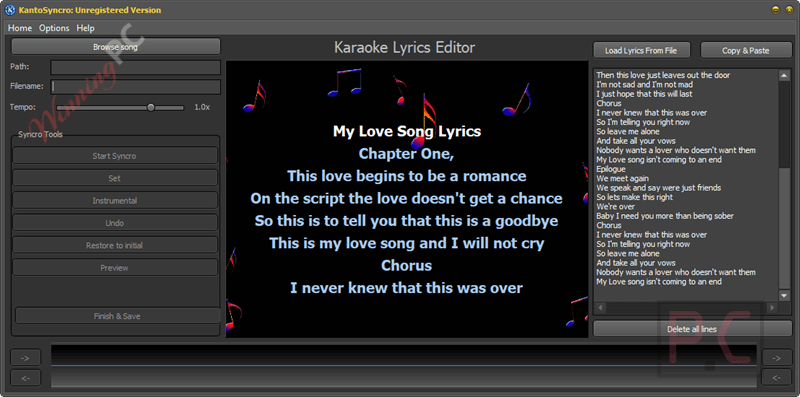The width and height of the screenshot is (800, 397).
Task: Click the Restore to initial button
Action: (115, 245)
